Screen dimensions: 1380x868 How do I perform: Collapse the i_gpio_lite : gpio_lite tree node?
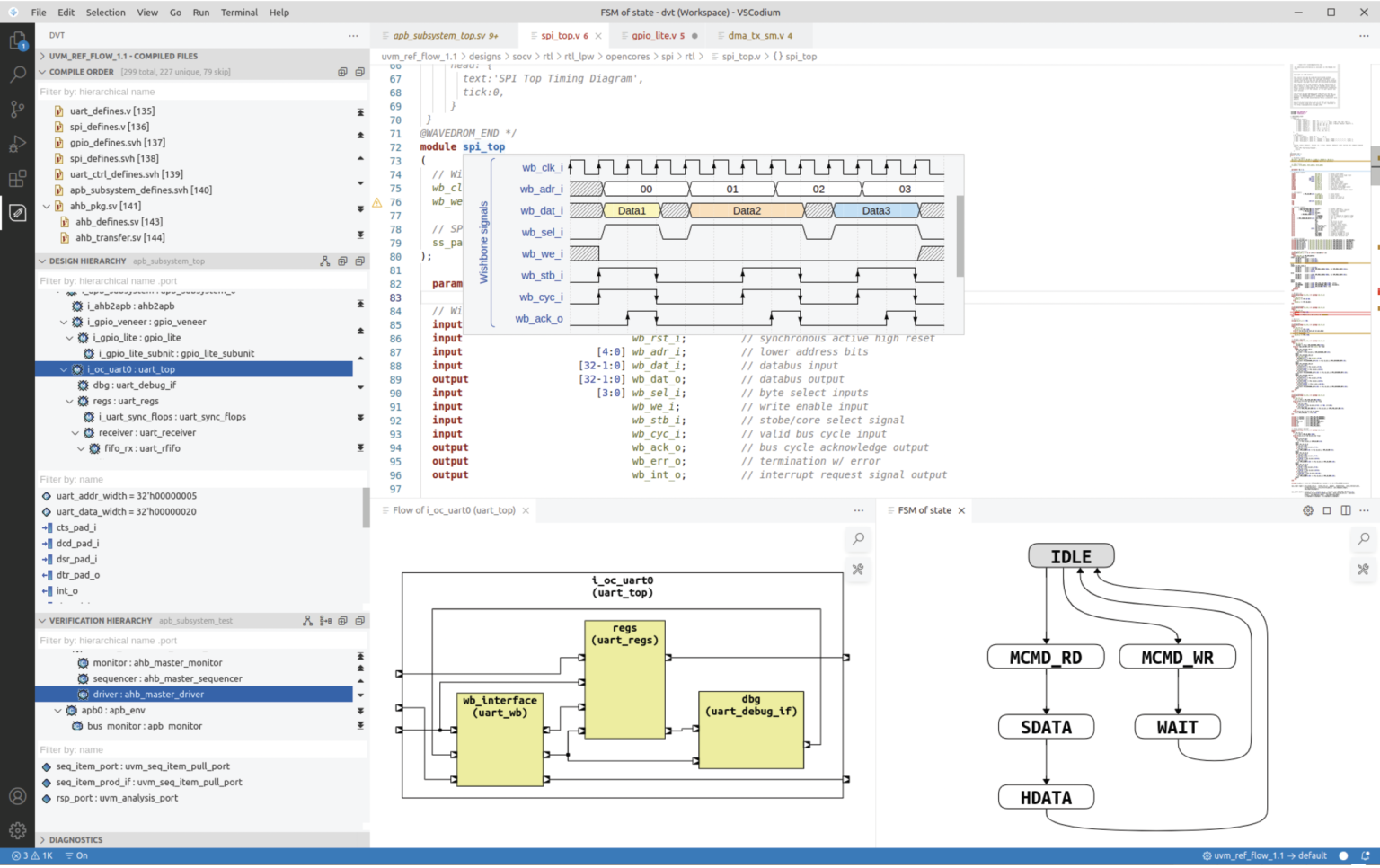click(x=69, y=337)
